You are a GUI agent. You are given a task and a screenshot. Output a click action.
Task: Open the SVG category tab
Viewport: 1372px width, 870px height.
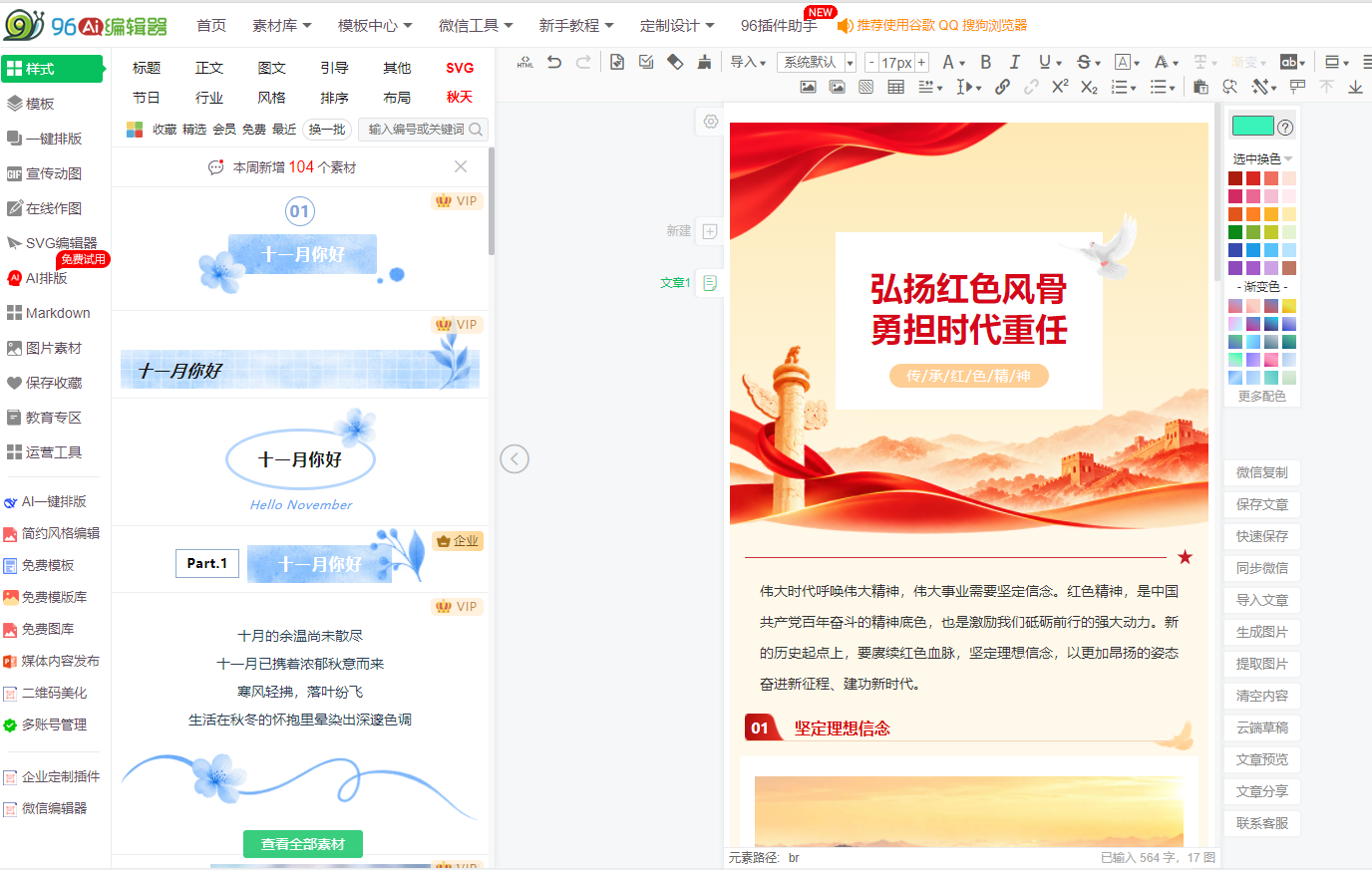tap(460, 68)
